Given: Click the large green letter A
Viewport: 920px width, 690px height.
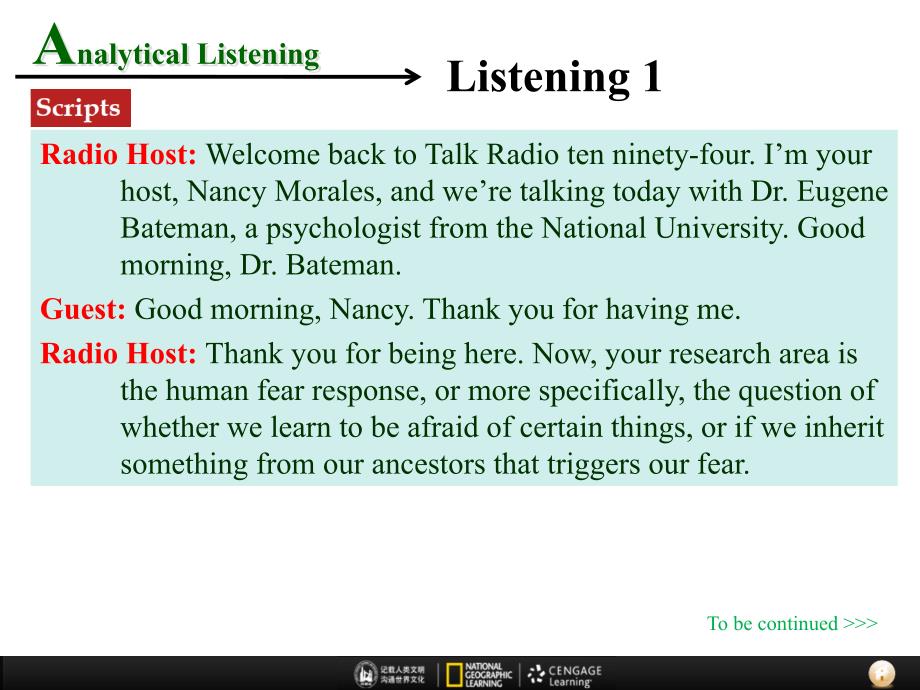Looking at the screenshot, I should click(50, 46).
